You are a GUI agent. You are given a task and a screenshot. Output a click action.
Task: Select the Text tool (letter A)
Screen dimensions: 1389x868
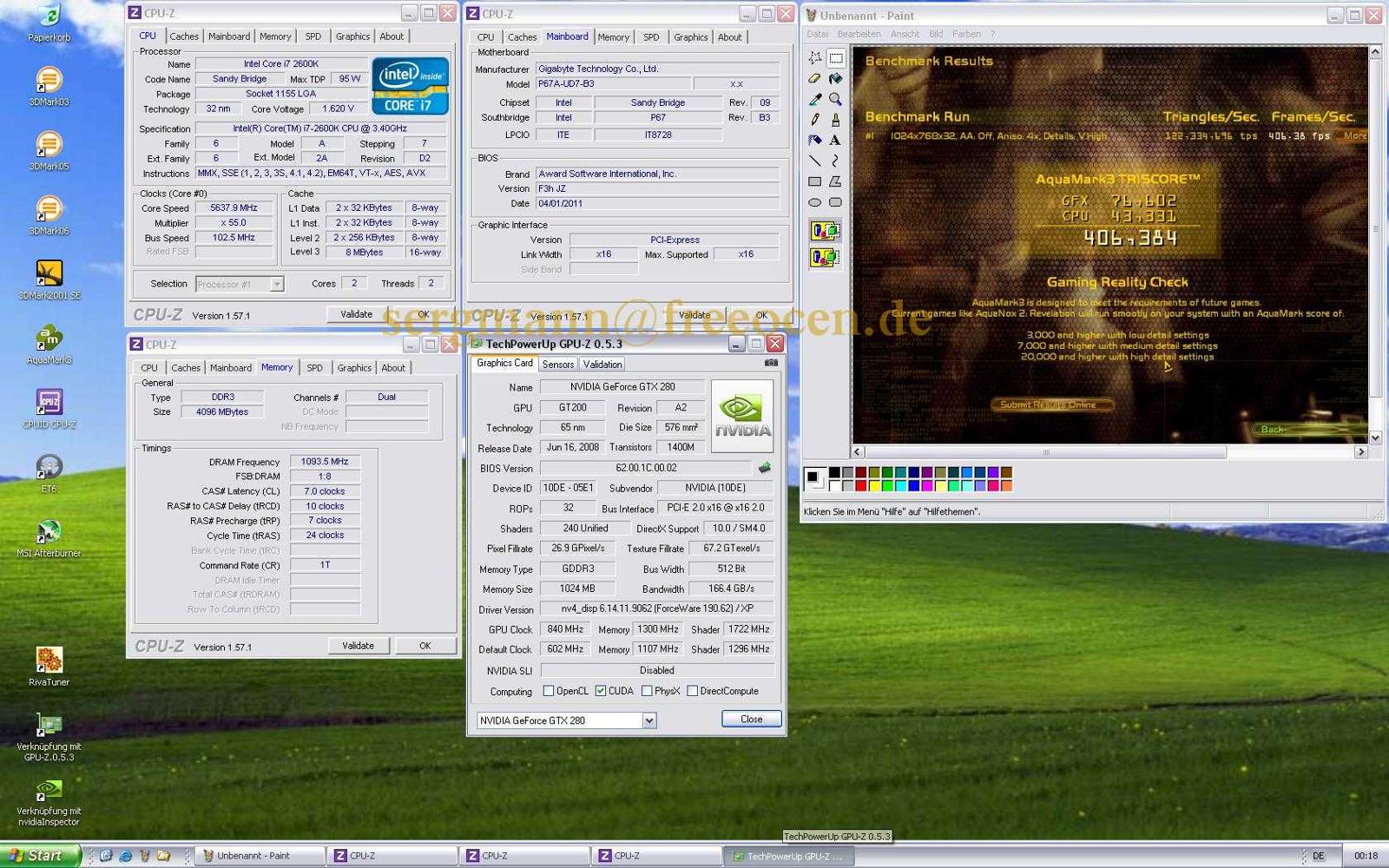[x=835, y=141]
